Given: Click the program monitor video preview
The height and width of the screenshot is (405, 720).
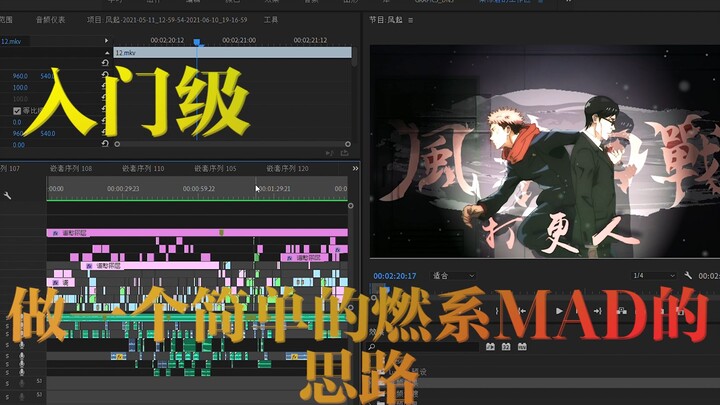Looking at the screenshot, I should point(545,151).
